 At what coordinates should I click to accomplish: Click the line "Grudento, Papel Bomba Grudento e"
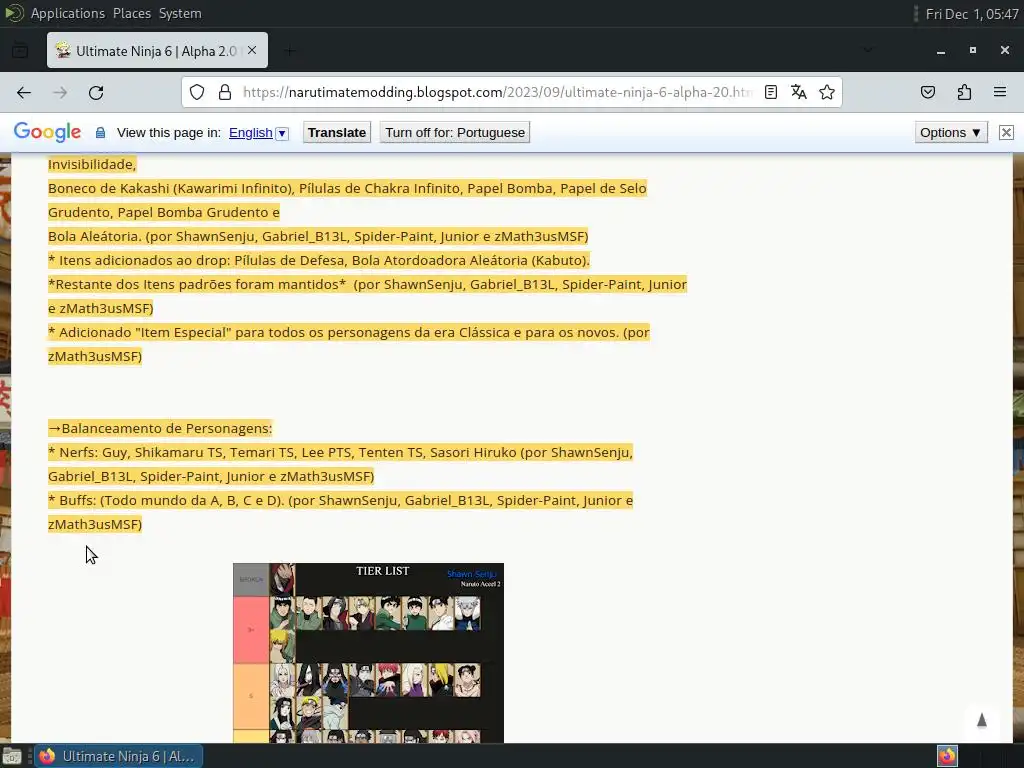164,212
